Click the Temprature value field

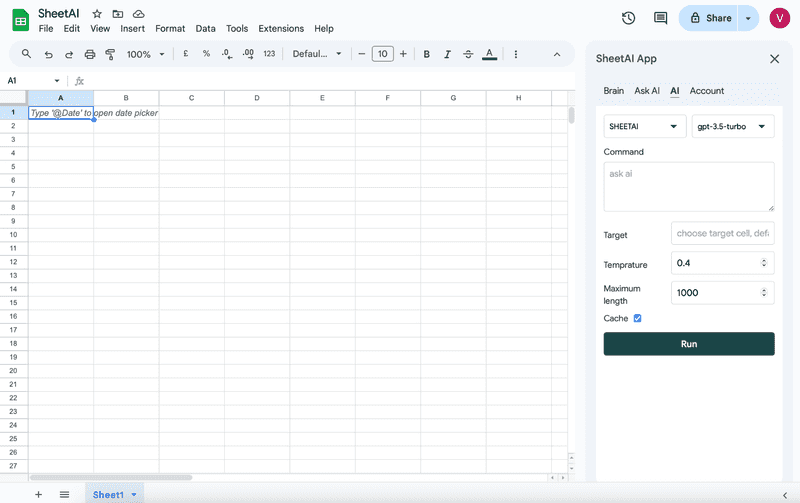click(x=722, y=263)
